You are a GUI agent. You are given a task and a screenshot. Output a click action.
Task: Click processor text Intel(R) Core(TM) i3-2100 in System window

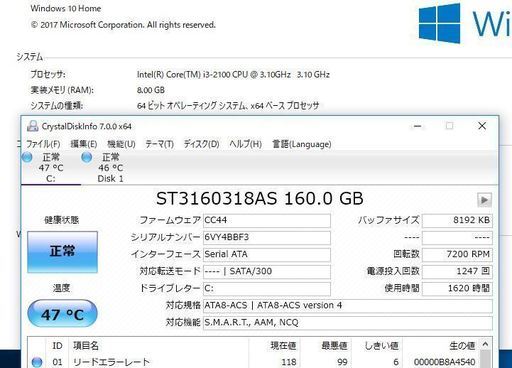pyautogui.click(x=233, y=74)
